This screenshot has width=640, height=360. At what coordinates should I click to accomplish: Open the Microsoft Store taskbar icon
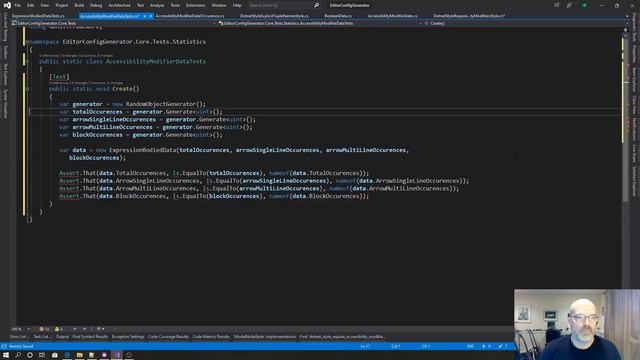point(54,355)
